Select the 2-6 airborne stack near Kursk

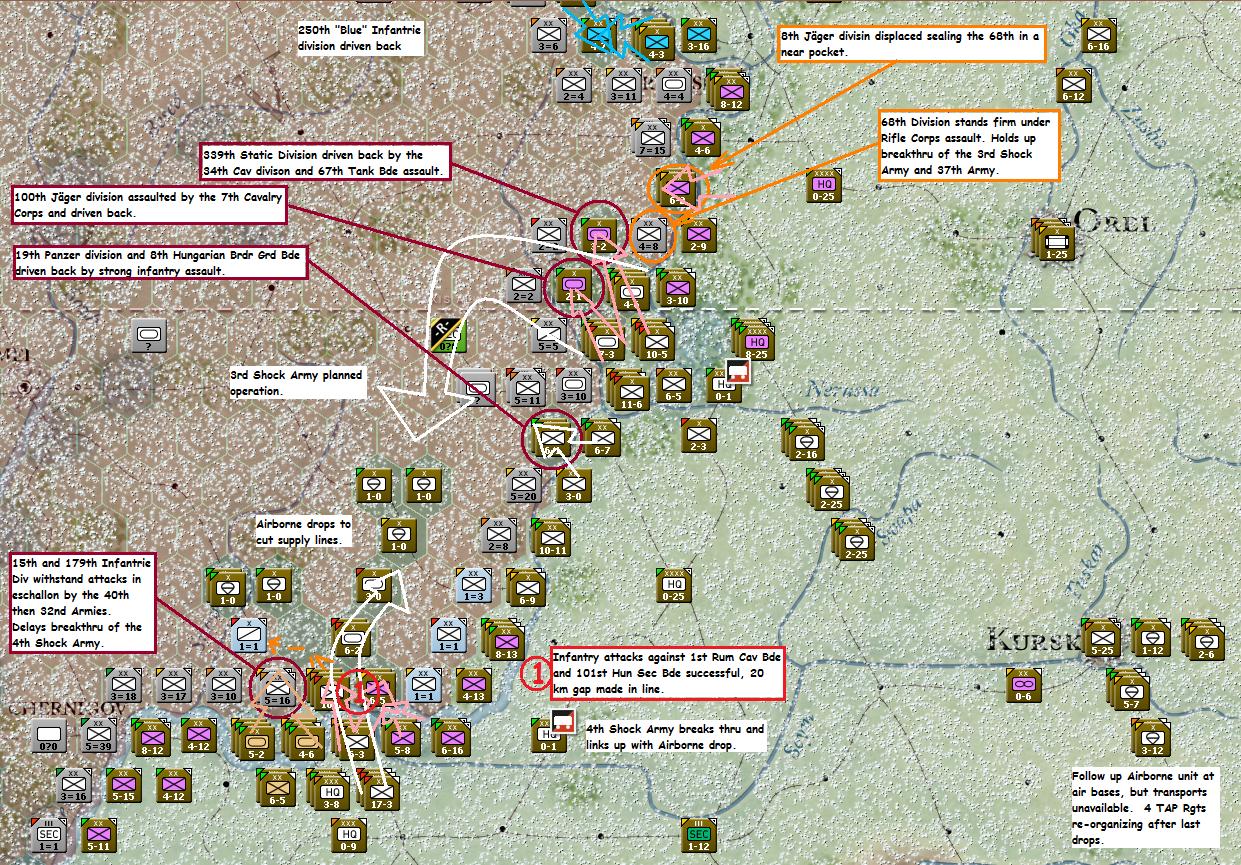click(1204, 640)
